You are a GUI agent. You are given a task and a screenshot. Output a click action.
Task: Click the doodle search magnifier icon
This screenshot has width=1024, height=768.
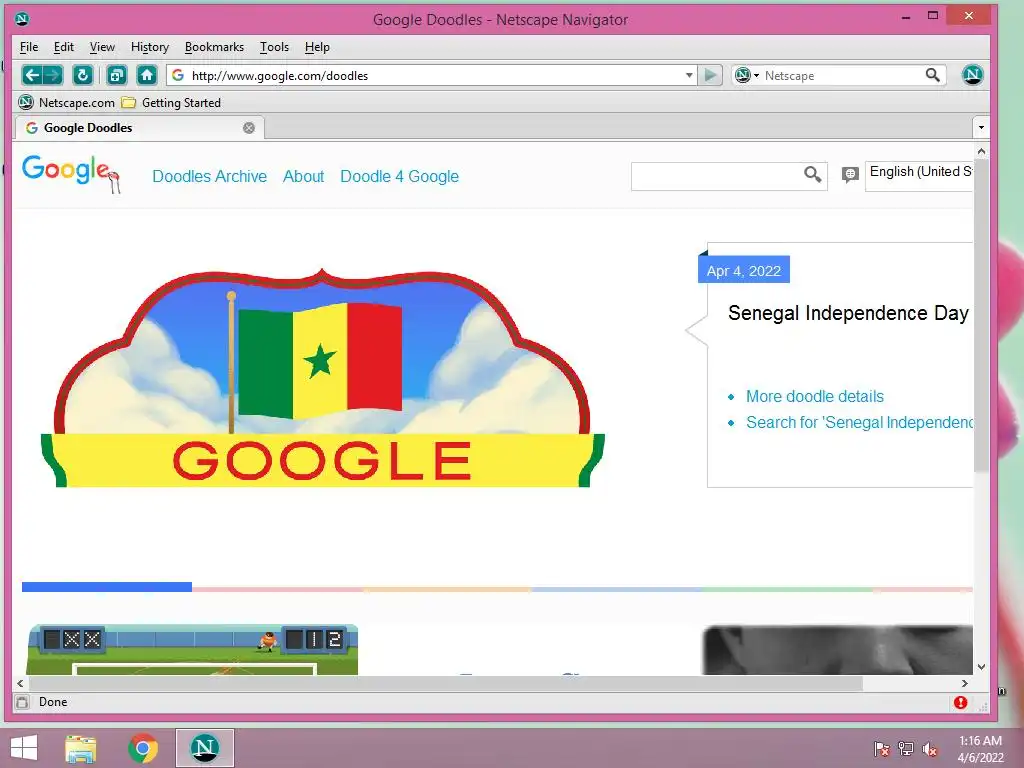pos(812,174)
